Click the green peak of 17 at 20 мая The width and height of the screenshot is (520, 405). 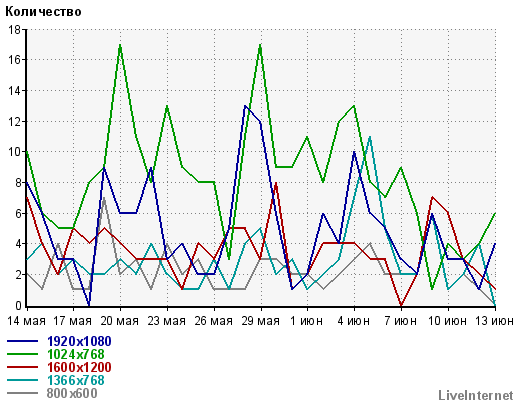pos(120,45)
